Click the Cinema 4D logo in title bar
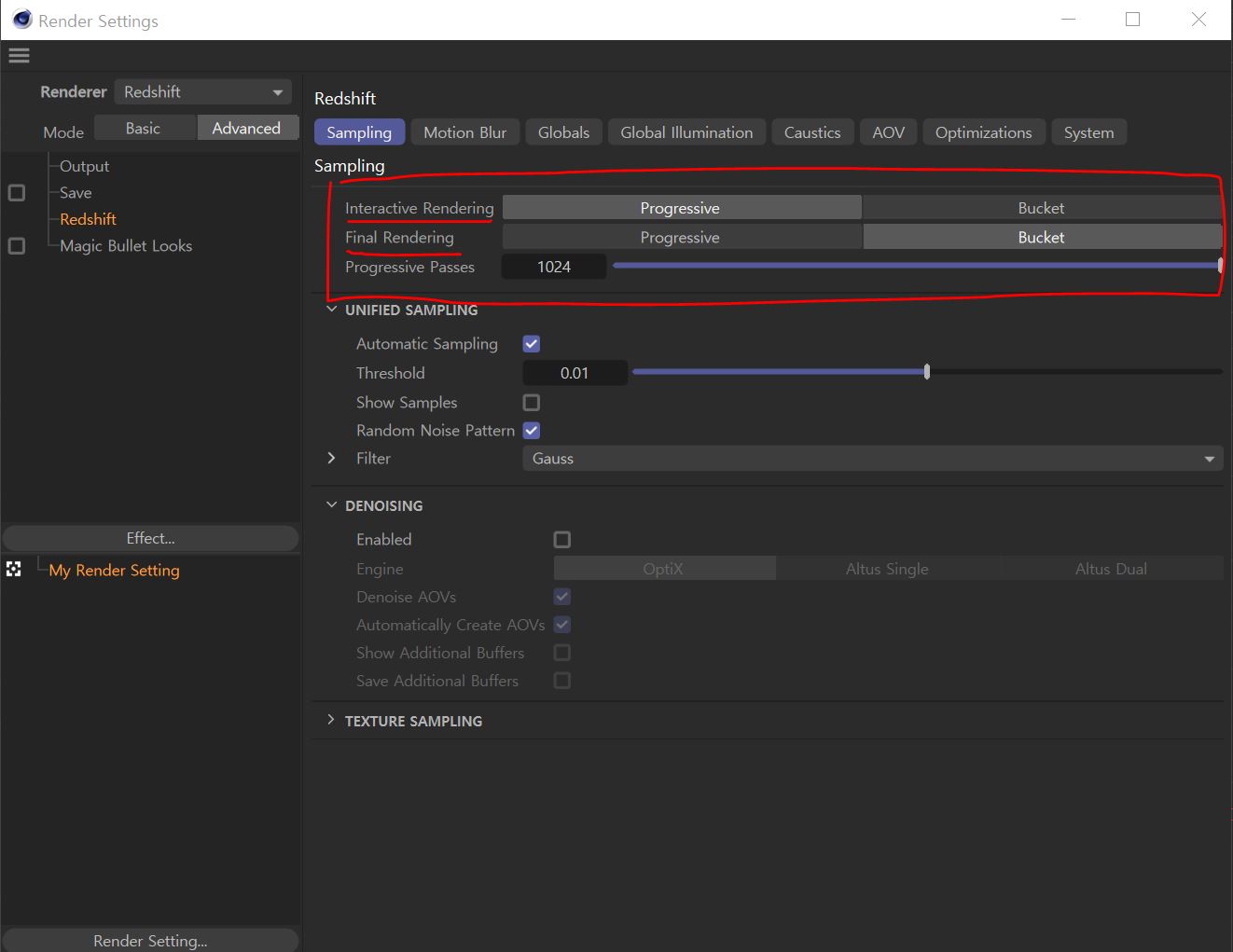Viewport: 1233px width, 952px height. click(22, 20)
